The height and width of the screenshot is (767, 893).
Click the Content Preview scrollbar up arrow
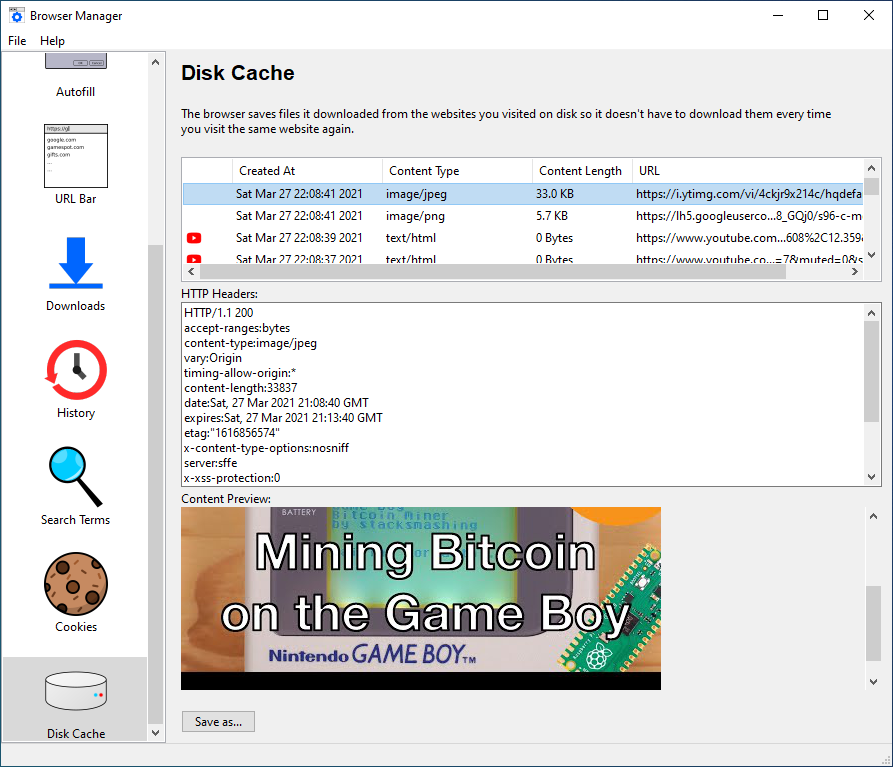(x=873, y=516)
